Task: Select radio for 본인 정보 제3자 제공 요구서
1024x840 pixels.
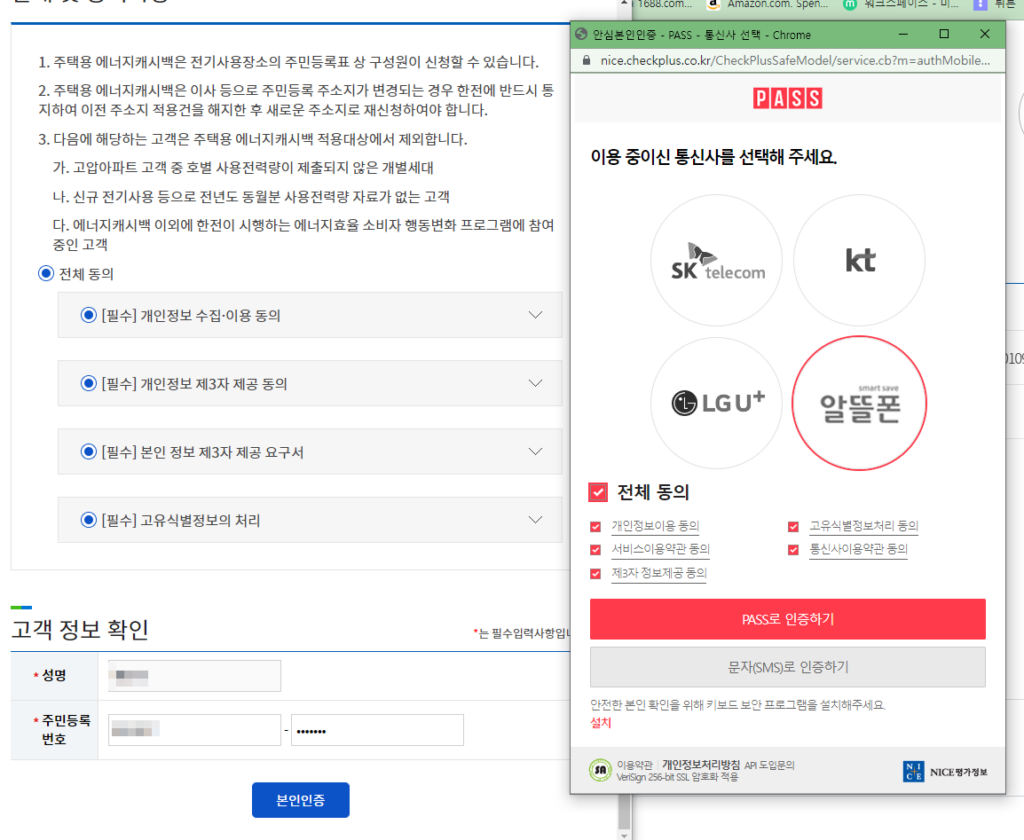Action: pos(88,452)
